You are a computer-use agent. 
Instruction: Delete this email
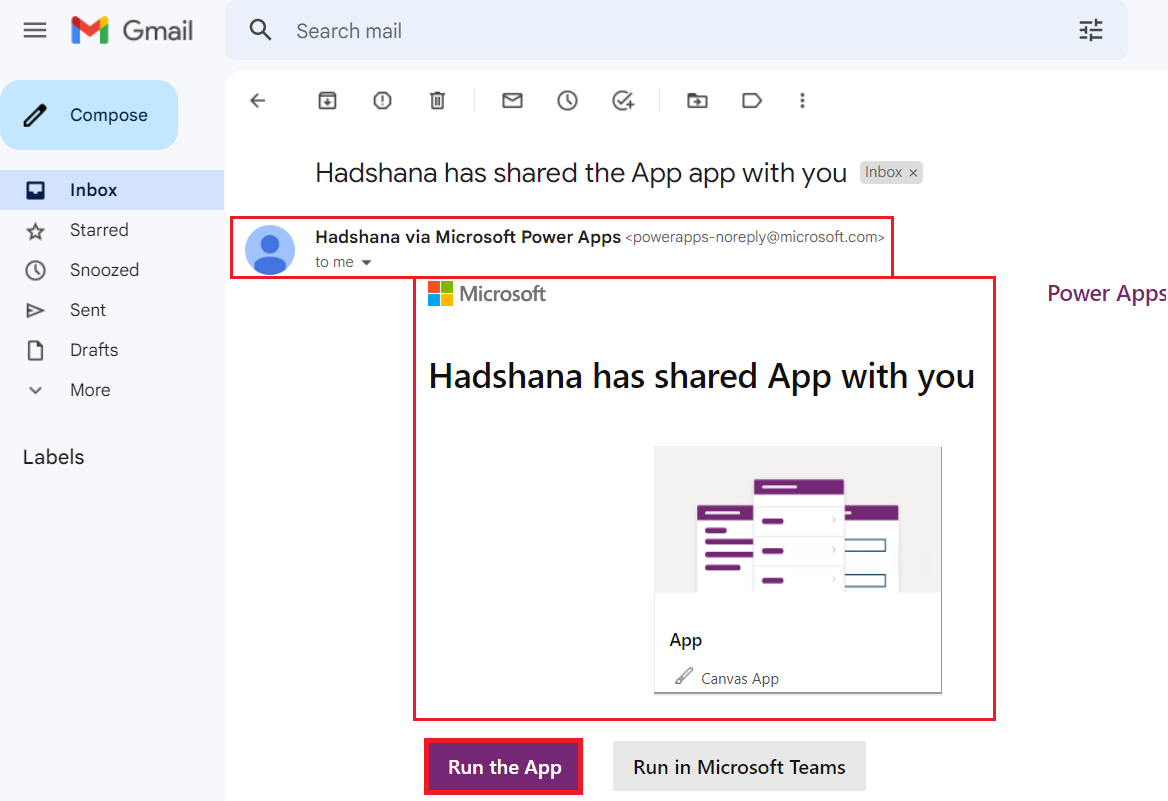pos(437,100)
